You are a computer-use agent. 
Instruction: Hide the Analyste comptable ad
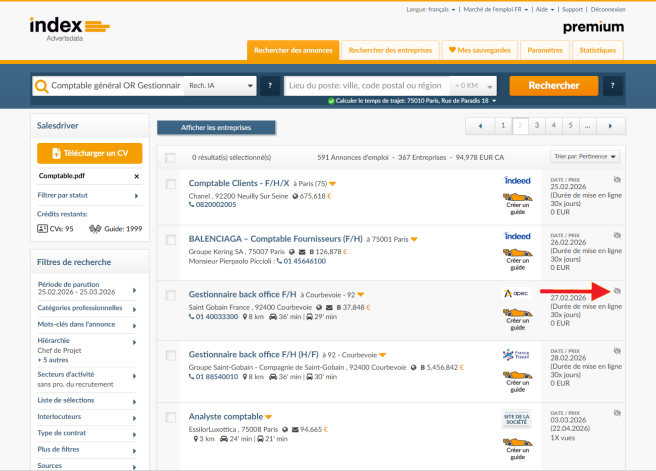617,413
